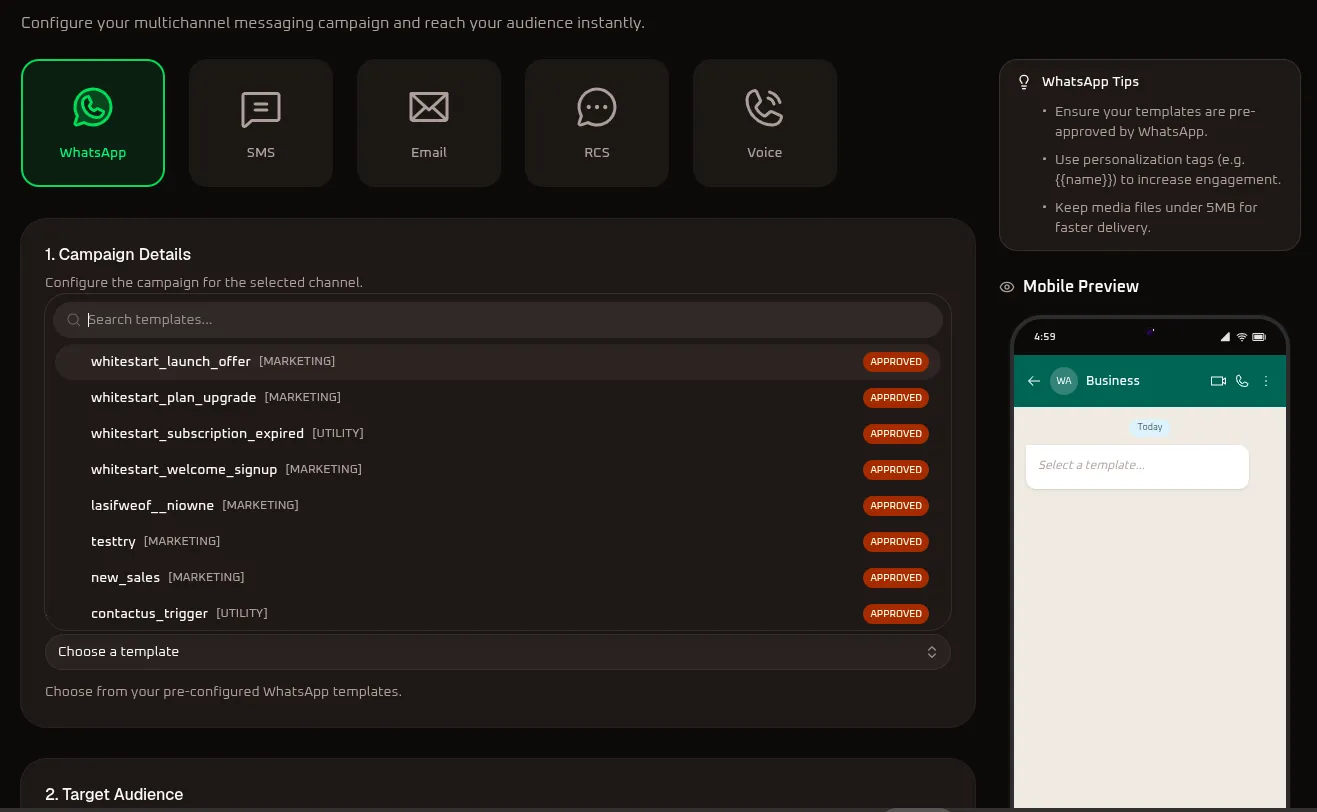Choose the new_sales template
The width and height of the screenshot is (1317, 812).
point(498,578)
